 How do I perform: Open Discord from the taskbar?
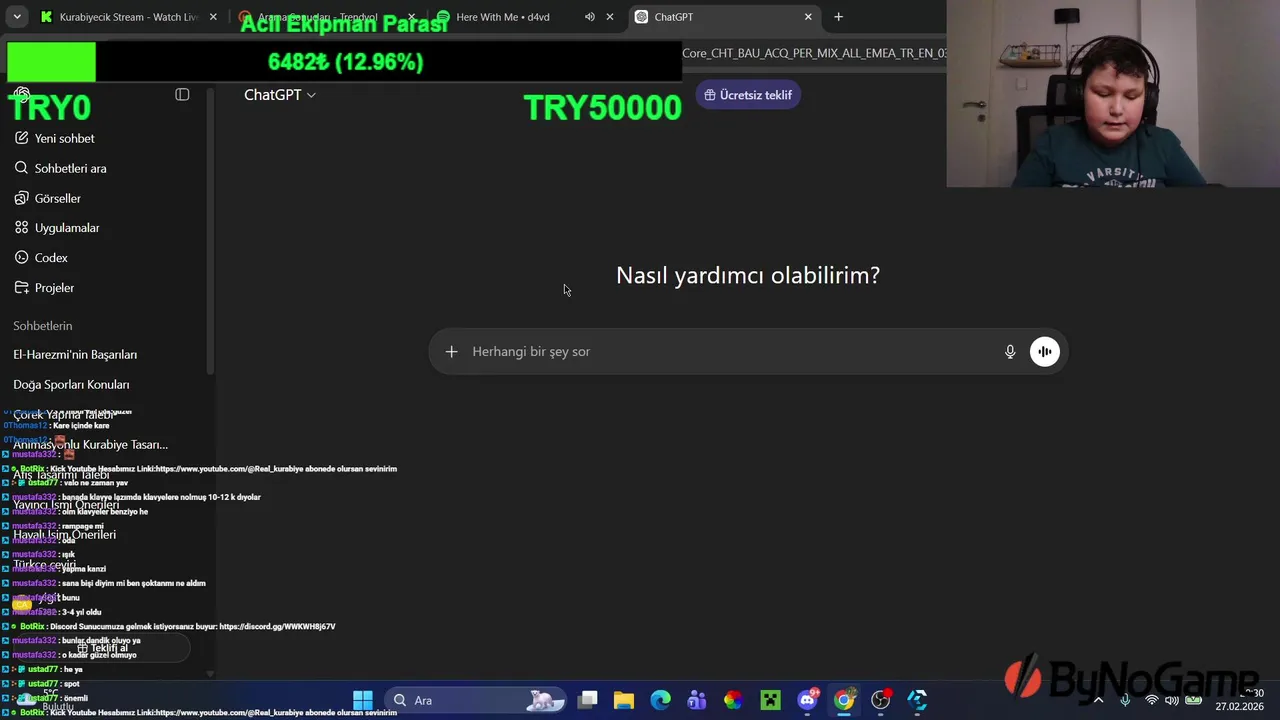[x=807, y=700]
